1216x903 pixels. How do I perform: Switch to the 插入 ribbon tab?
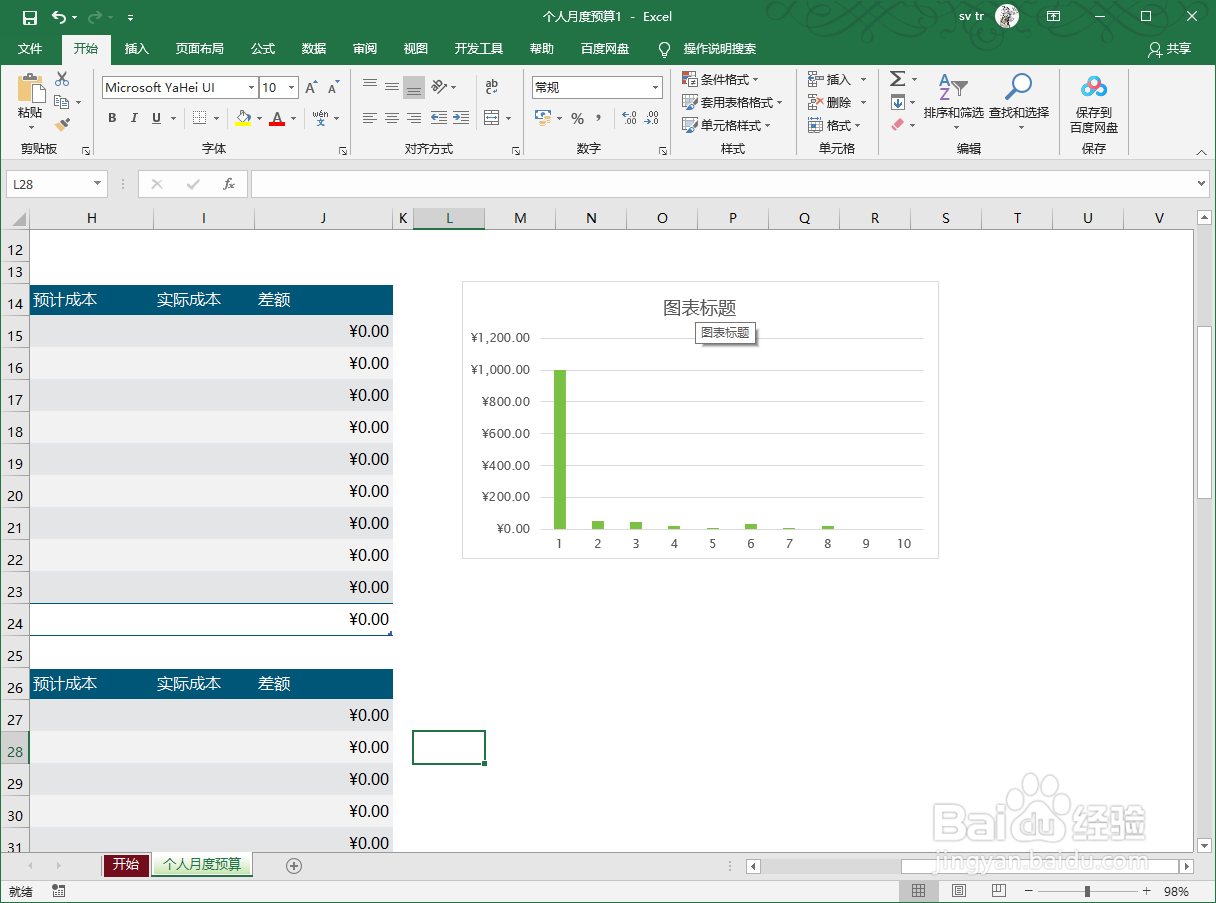pyautogui.click(x=136, y=48)
